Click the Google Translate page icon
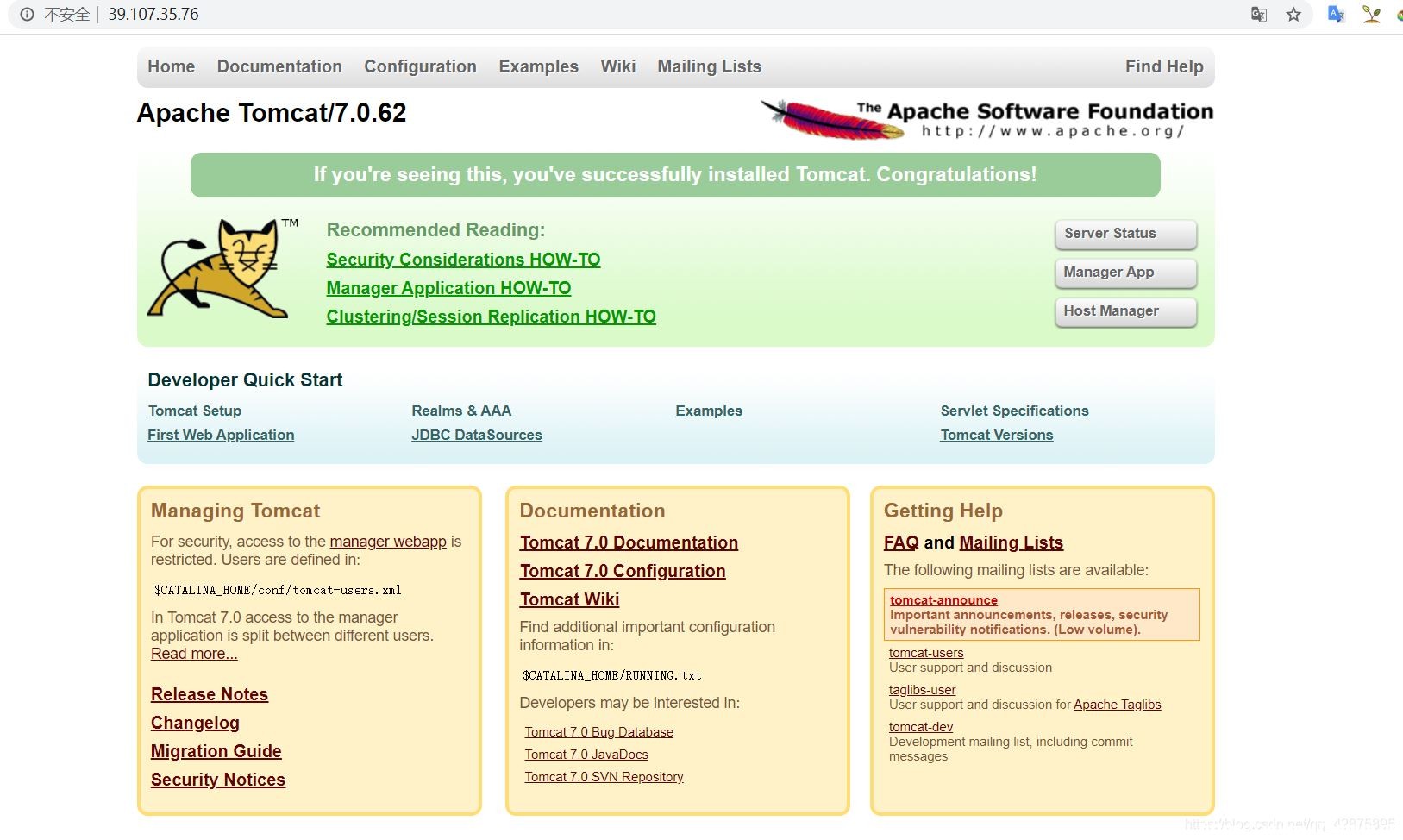 1259,15
